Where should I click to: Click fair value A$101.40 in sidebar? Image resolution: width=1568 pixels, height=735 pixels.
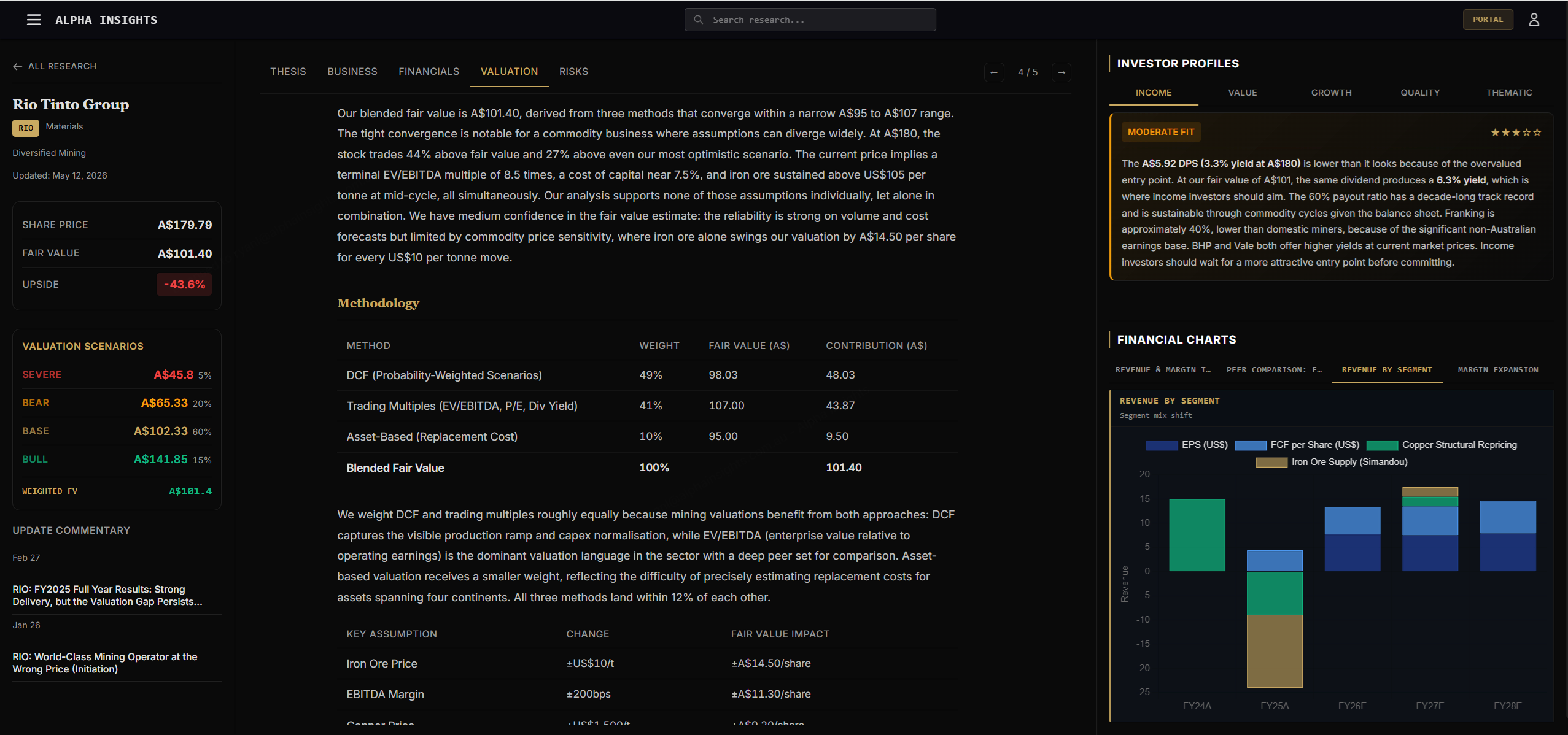185,254
